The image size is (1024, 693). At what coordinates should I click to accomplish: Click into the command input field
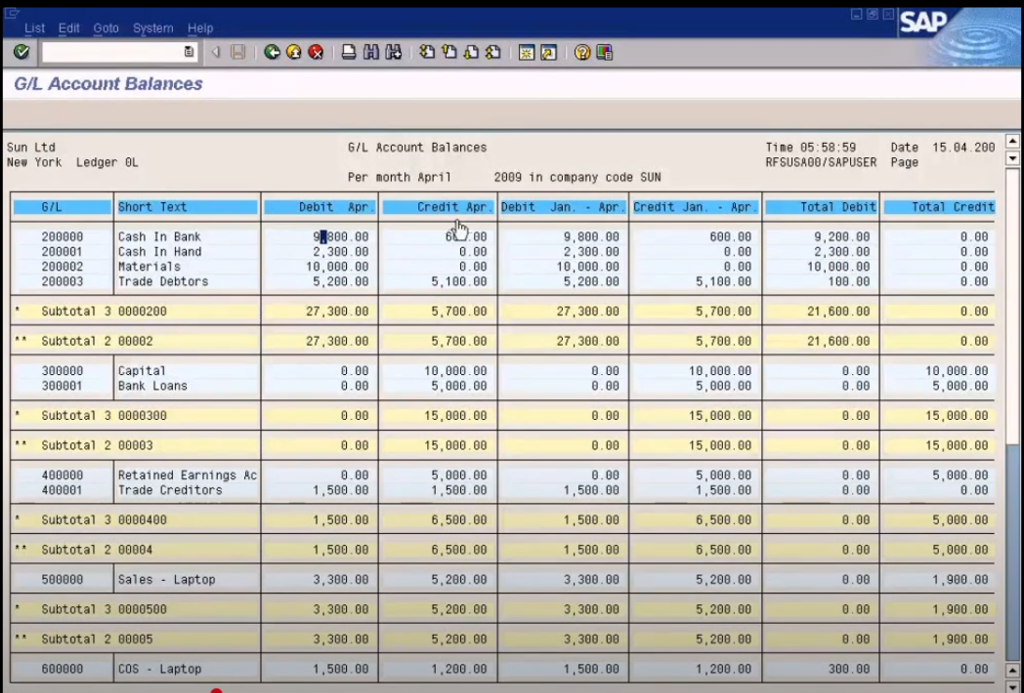click(112, 52)
